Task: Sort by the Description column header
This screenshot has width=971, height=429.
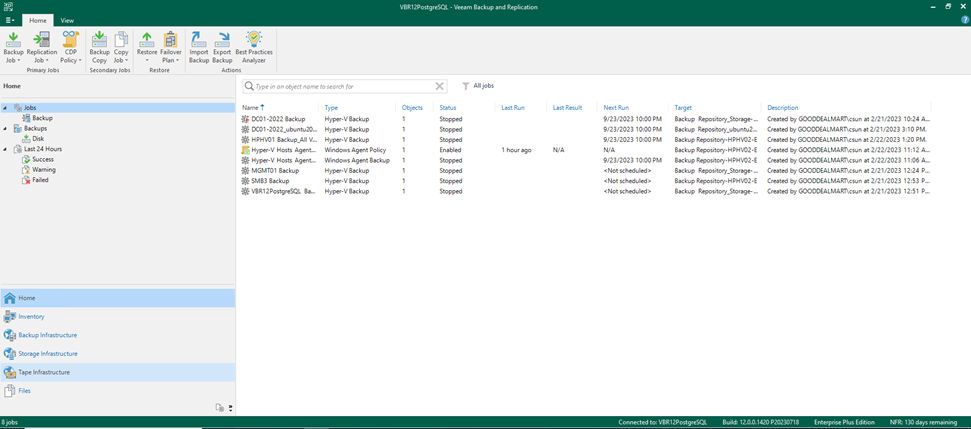Action: (783, 107)
